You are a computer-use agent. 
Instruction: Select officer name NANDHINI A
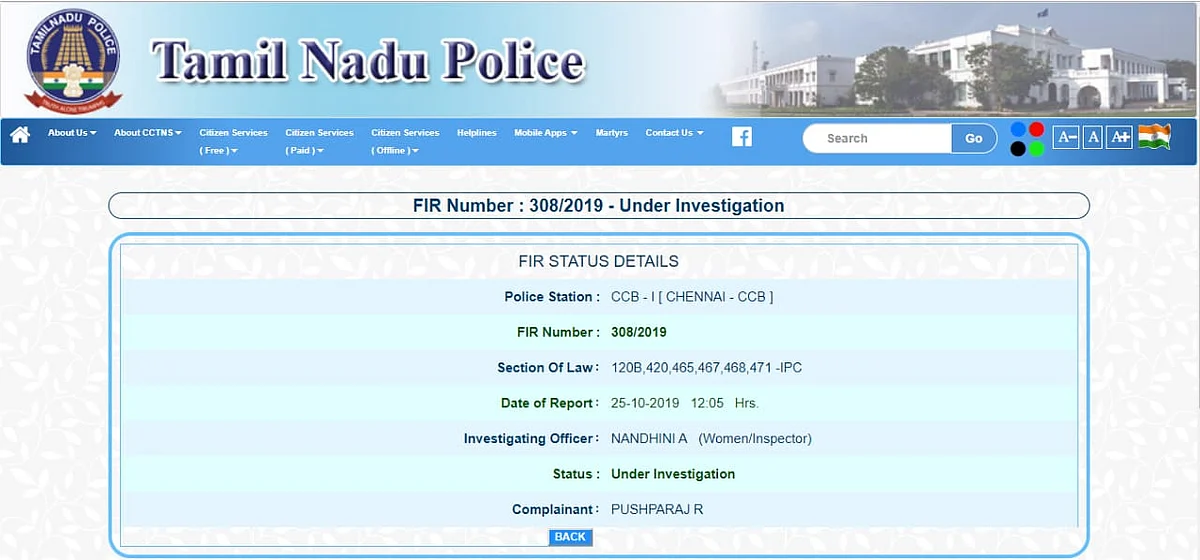[x=649, y=439]
